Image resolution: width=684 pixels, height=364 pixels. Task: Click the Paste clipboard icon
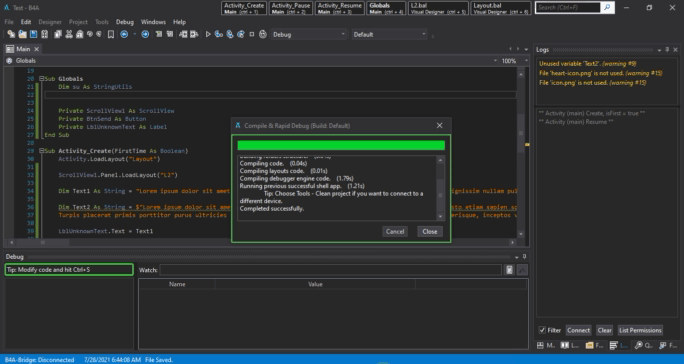[79, 34]
